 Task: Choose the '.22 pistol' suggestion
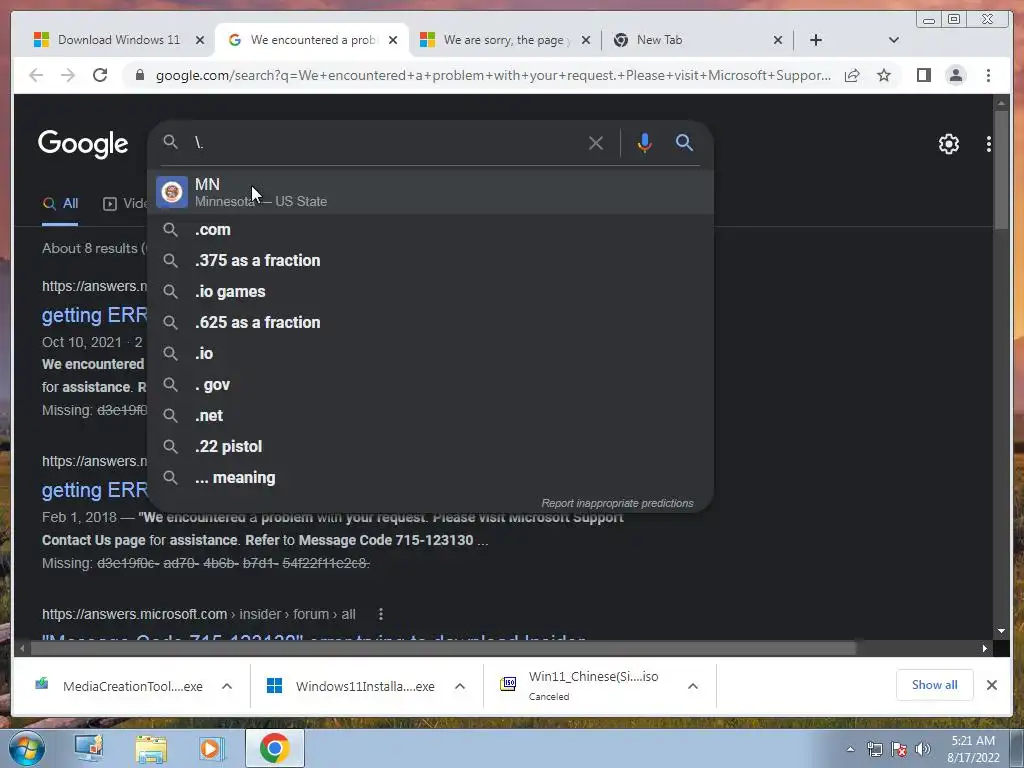[430, 447]
